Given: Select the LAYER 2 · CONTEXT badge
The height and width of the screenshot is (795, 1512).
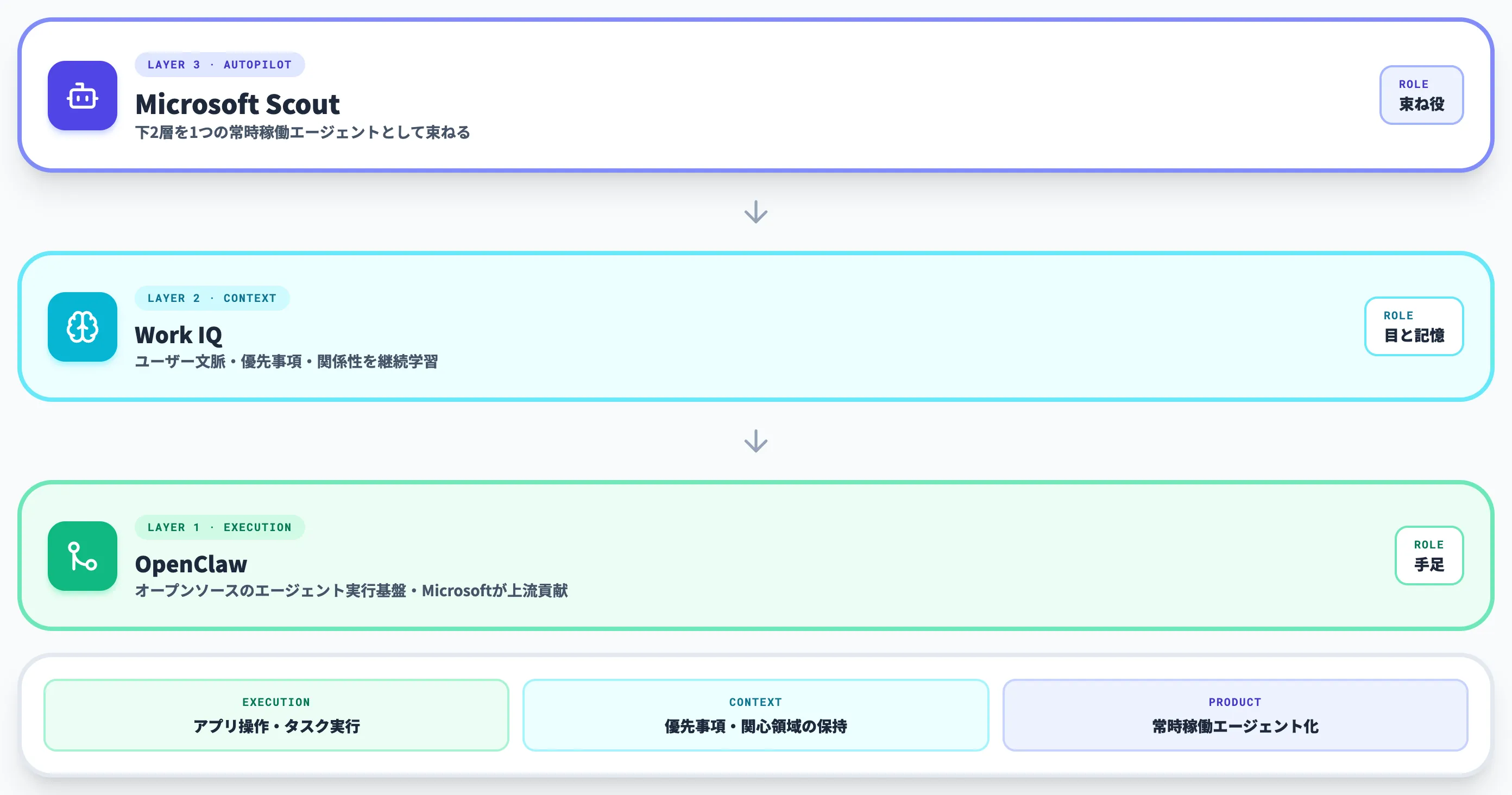Looking at the screenshot, I should point(212,298).
